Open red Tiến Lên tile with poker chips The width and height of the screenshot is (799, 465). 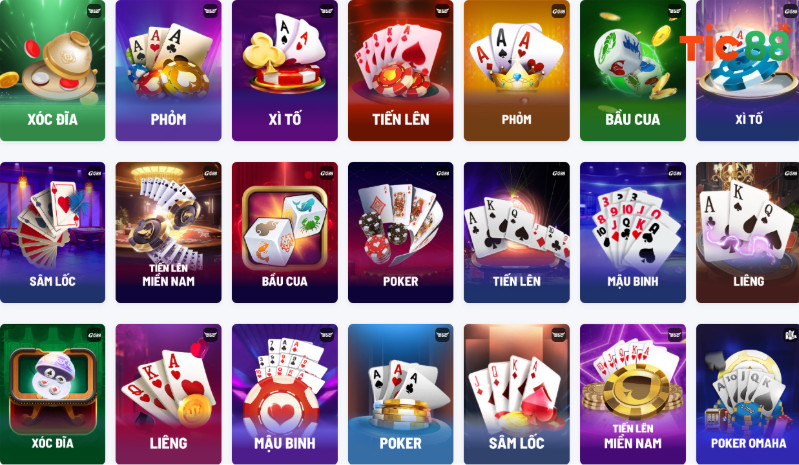coord(401,70)
